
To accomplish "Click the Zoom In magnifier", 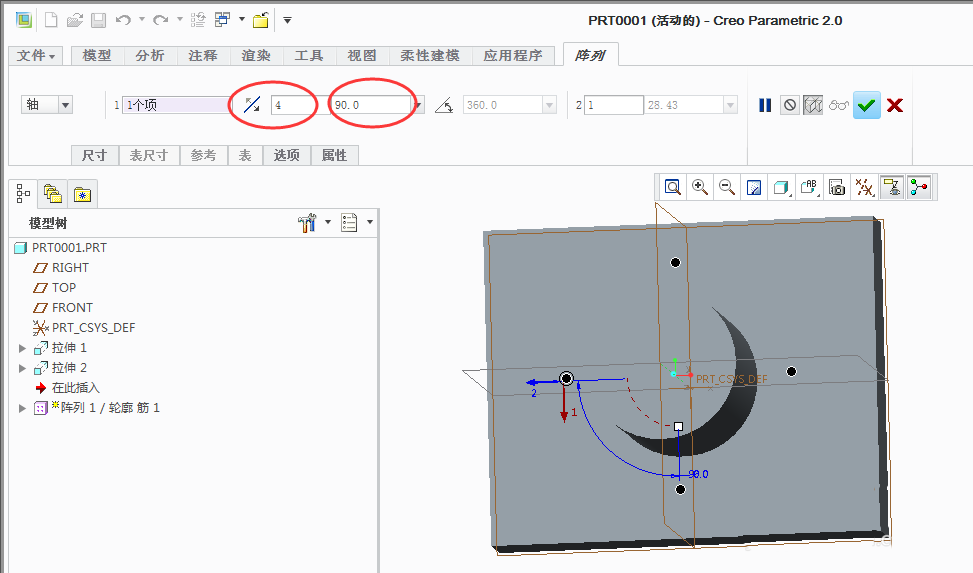I will click(700, 187).
